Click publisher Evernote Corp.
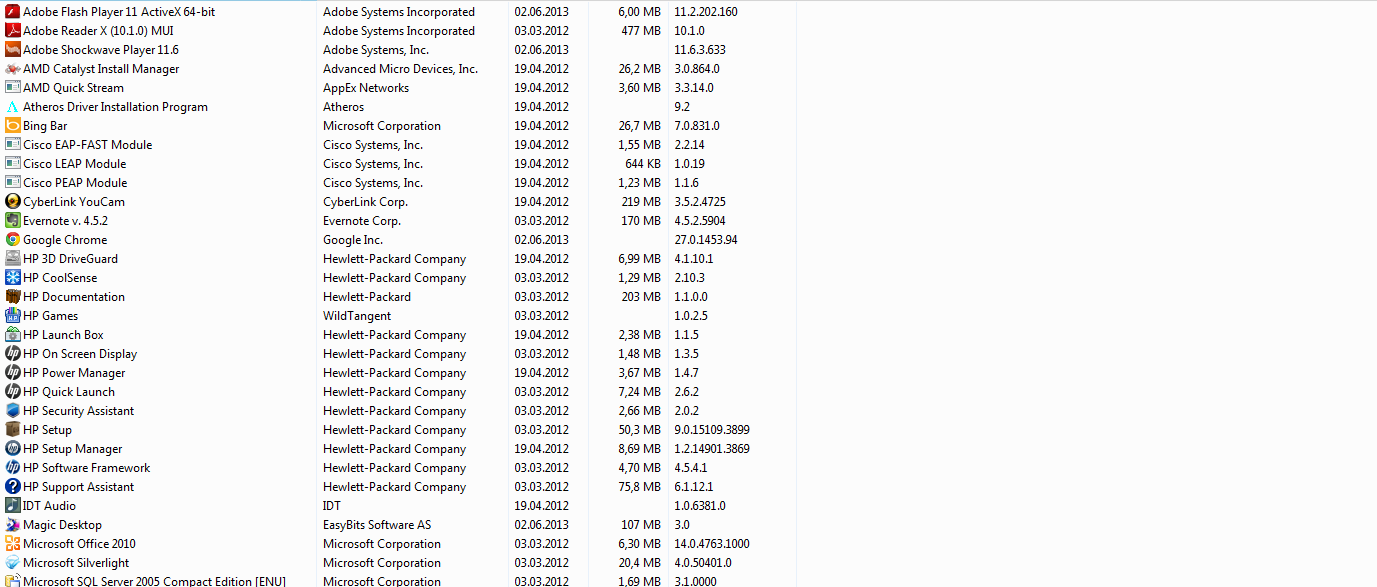 click(x=362, y=221)
